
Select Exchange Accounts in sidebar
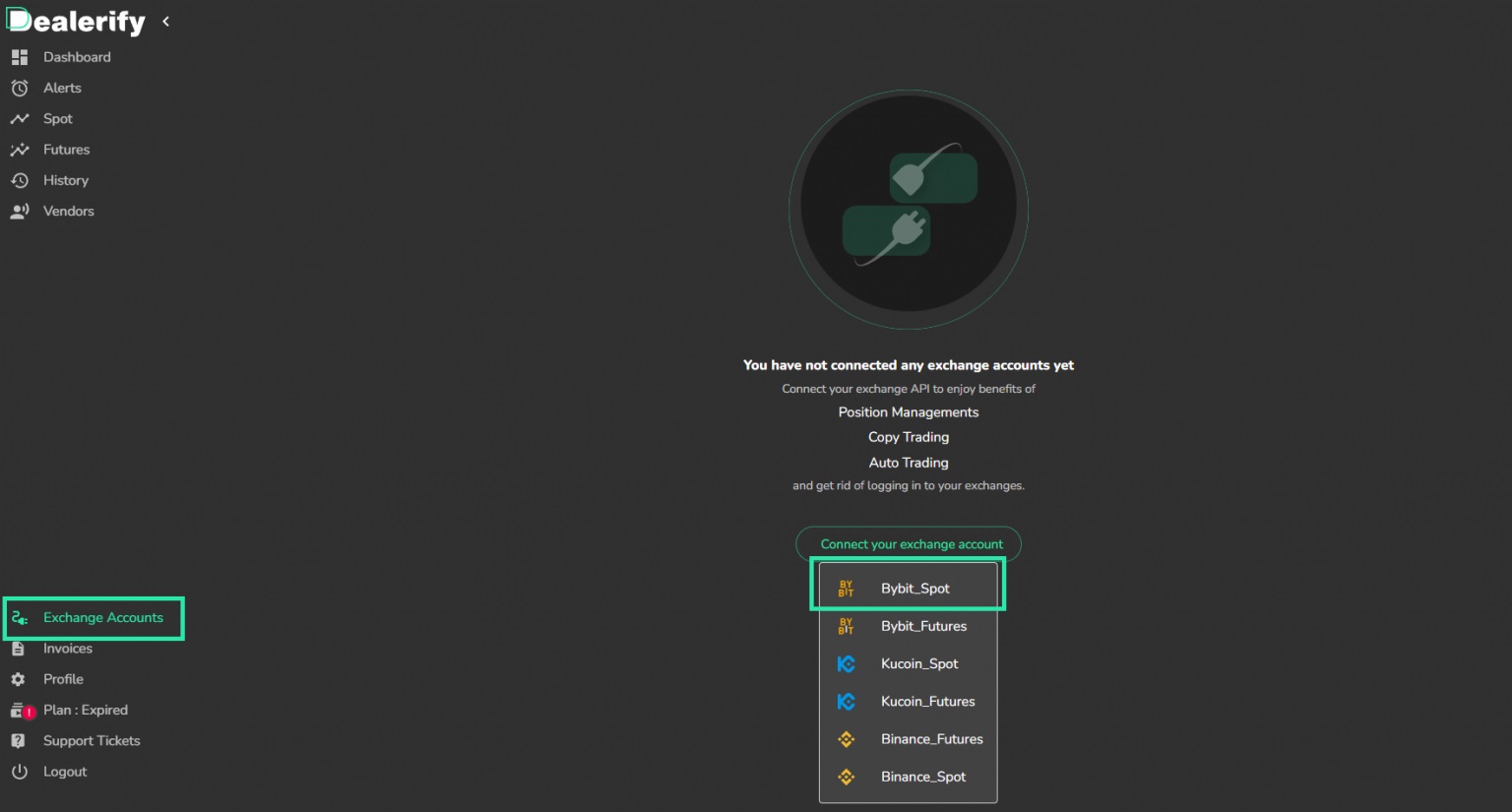click(103, 617)
